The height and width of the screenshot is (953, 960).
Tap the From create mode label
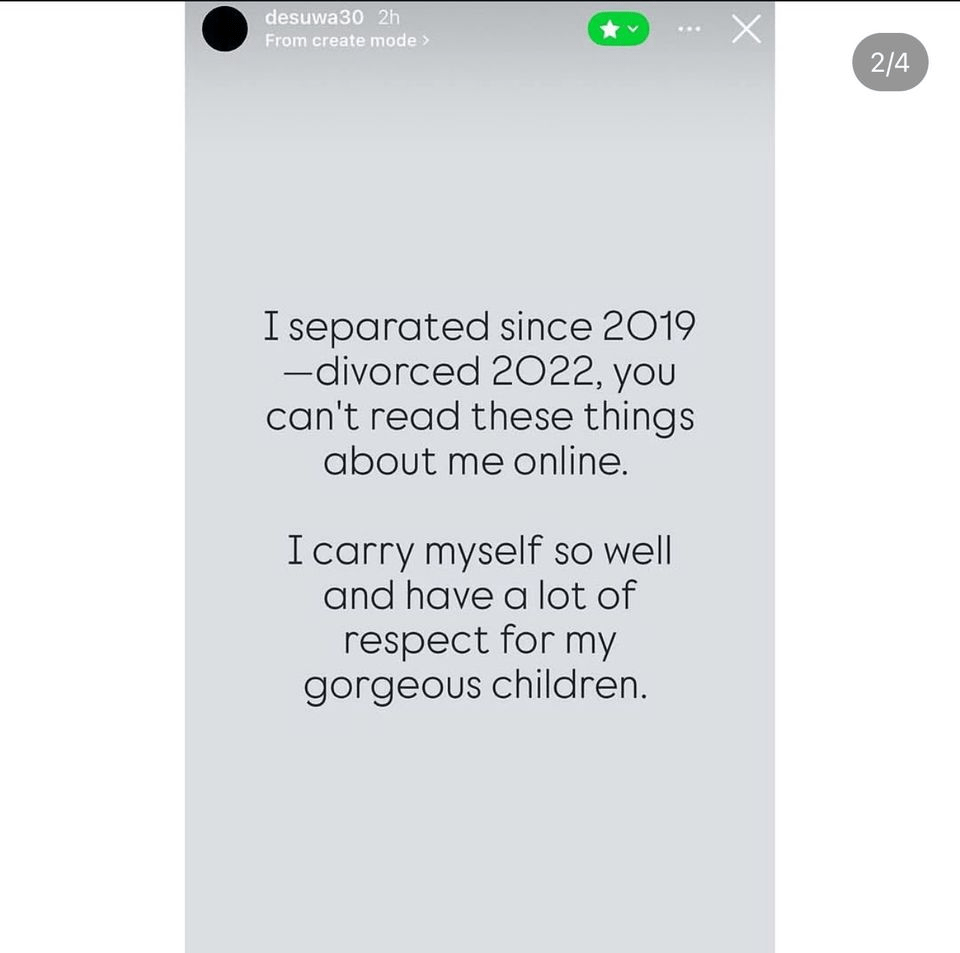[340, 40]
